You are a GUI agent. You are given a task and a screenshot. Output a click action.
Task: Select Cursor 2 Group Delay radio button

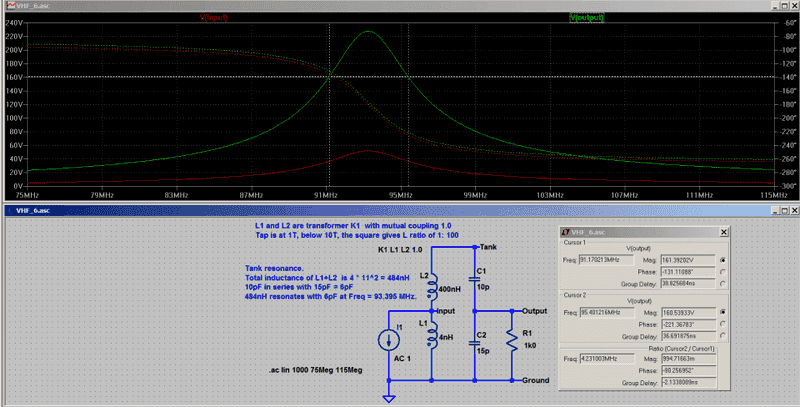pos(723,334)
